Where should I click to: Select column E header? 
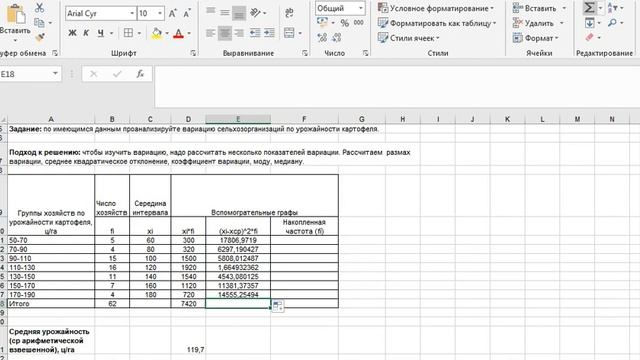(x=238, y=119)
